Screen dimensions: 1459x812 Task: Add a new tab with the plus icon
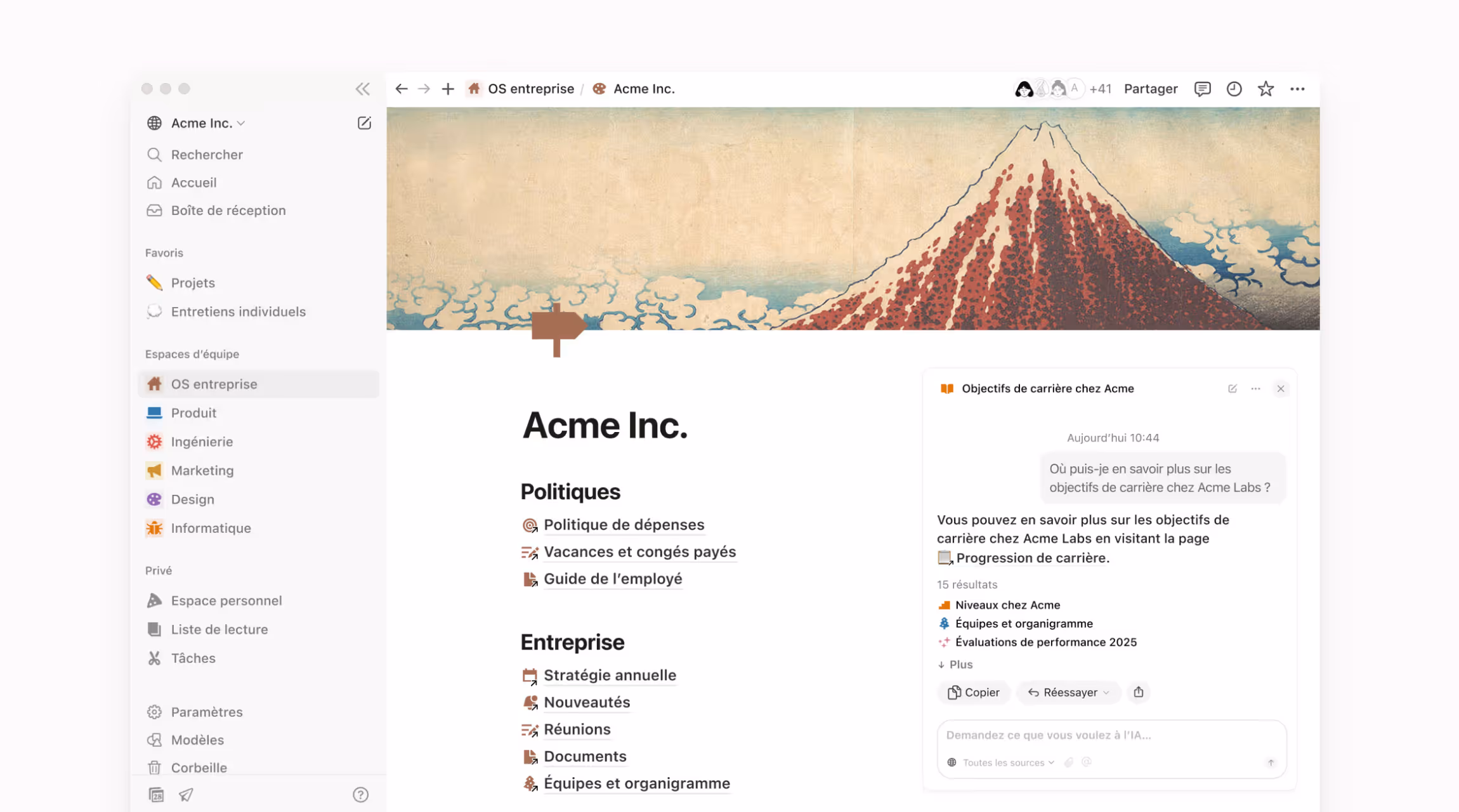pos(448,89)
